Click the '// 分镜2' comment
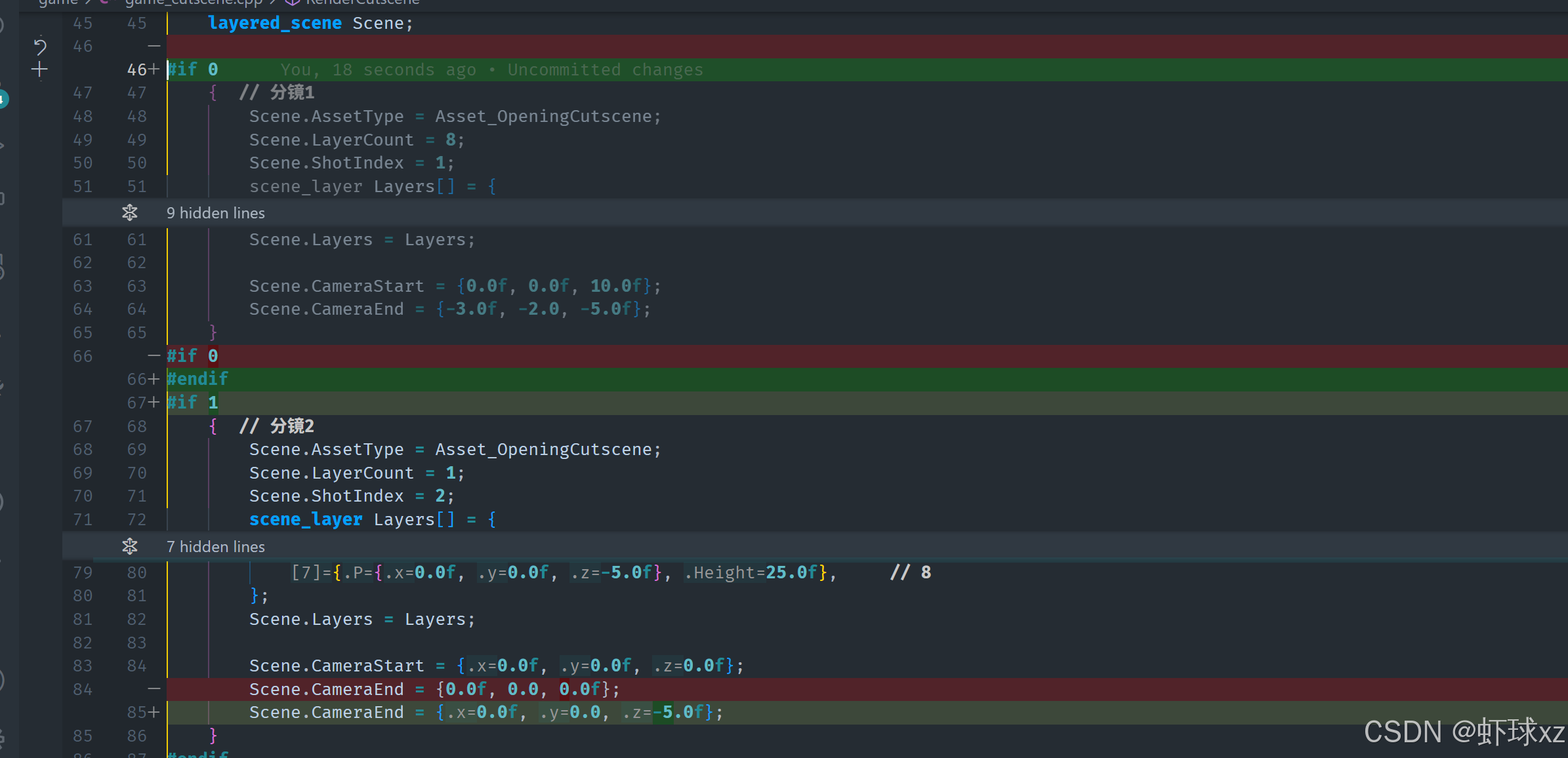 pyautogui.click(x=277, y=426)
